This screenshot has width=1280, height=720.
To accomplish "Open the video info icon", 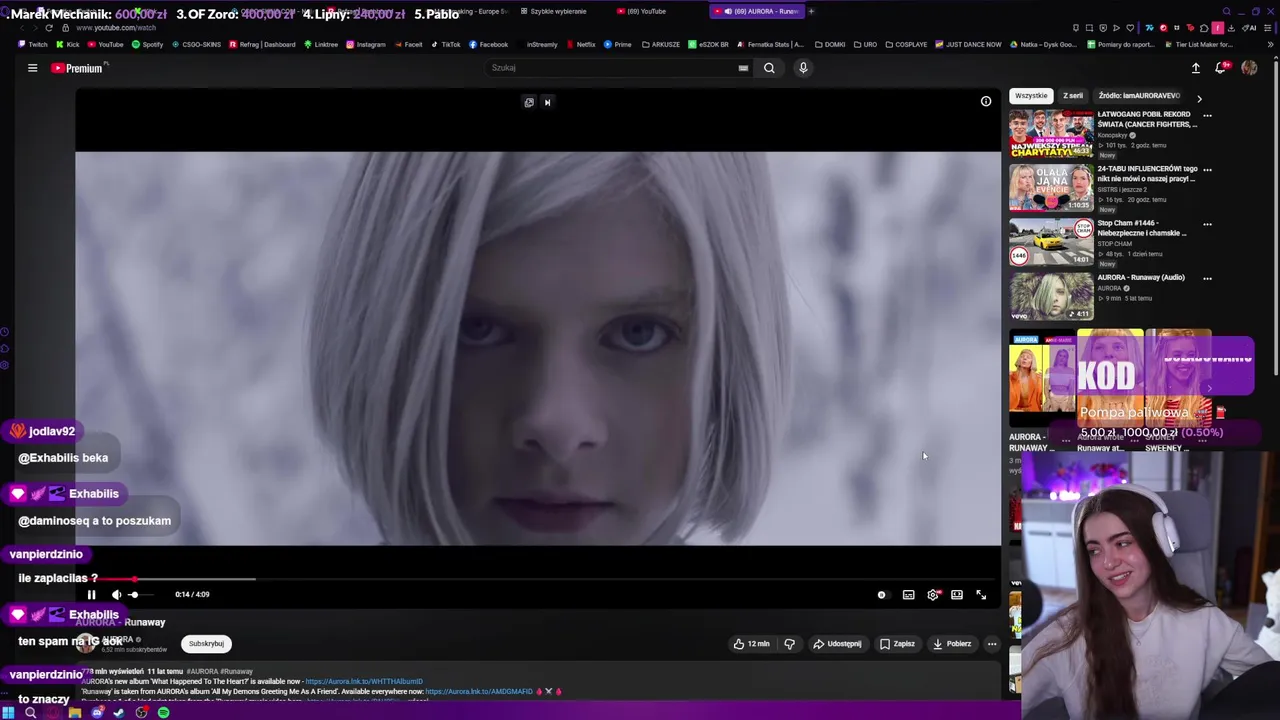I will 986,101.
